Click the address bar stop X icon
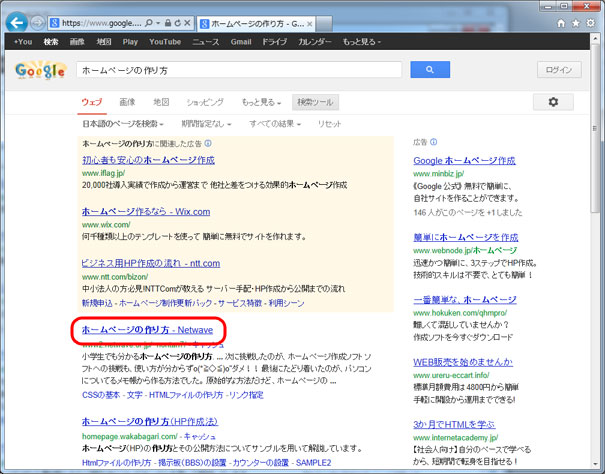 187,23
